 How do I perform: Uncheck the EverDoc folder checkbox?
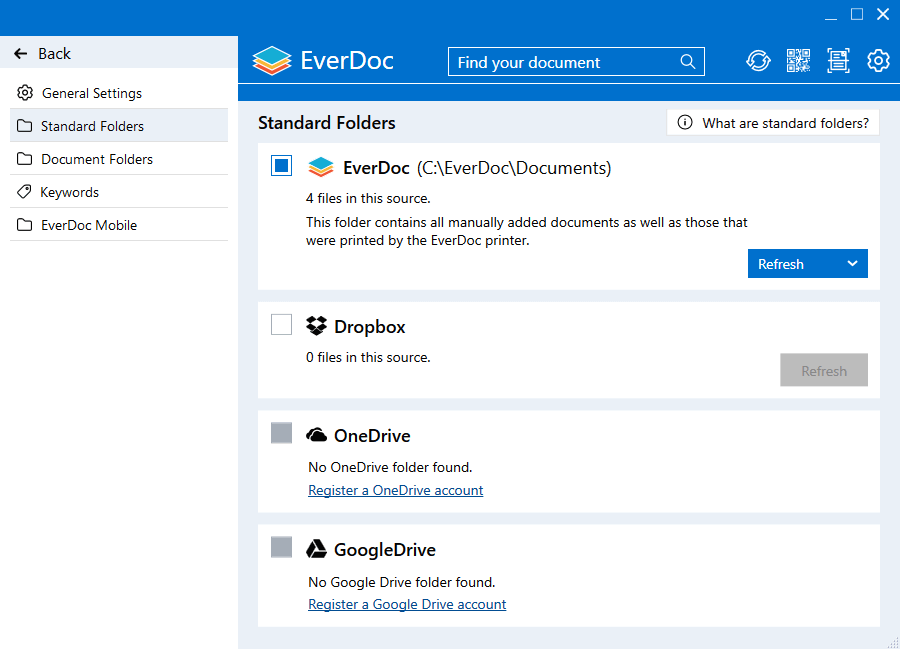tap(281, 165)
